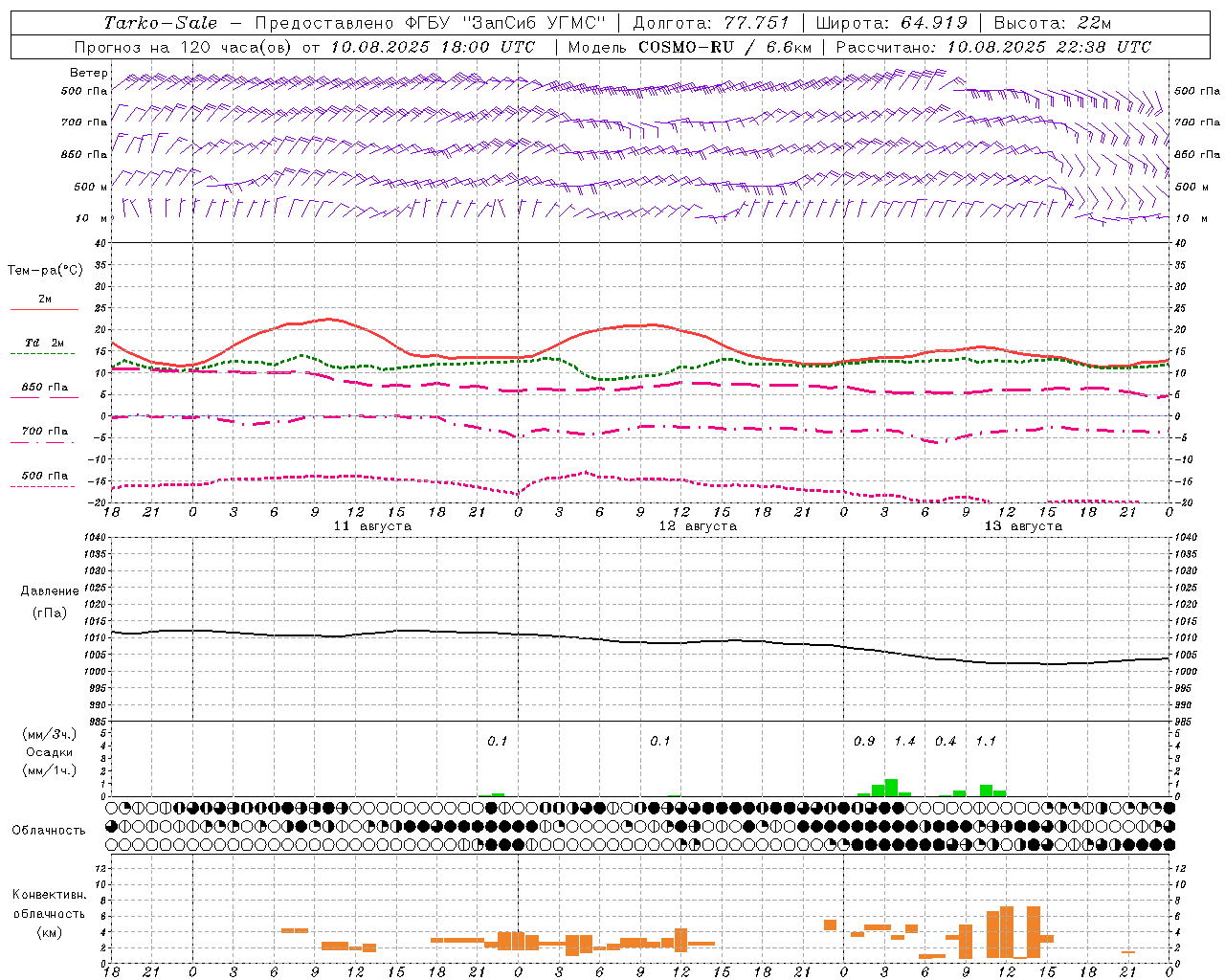Click the "Осадки" precipitation label
1225x980 pixels.
coord(50,752)
